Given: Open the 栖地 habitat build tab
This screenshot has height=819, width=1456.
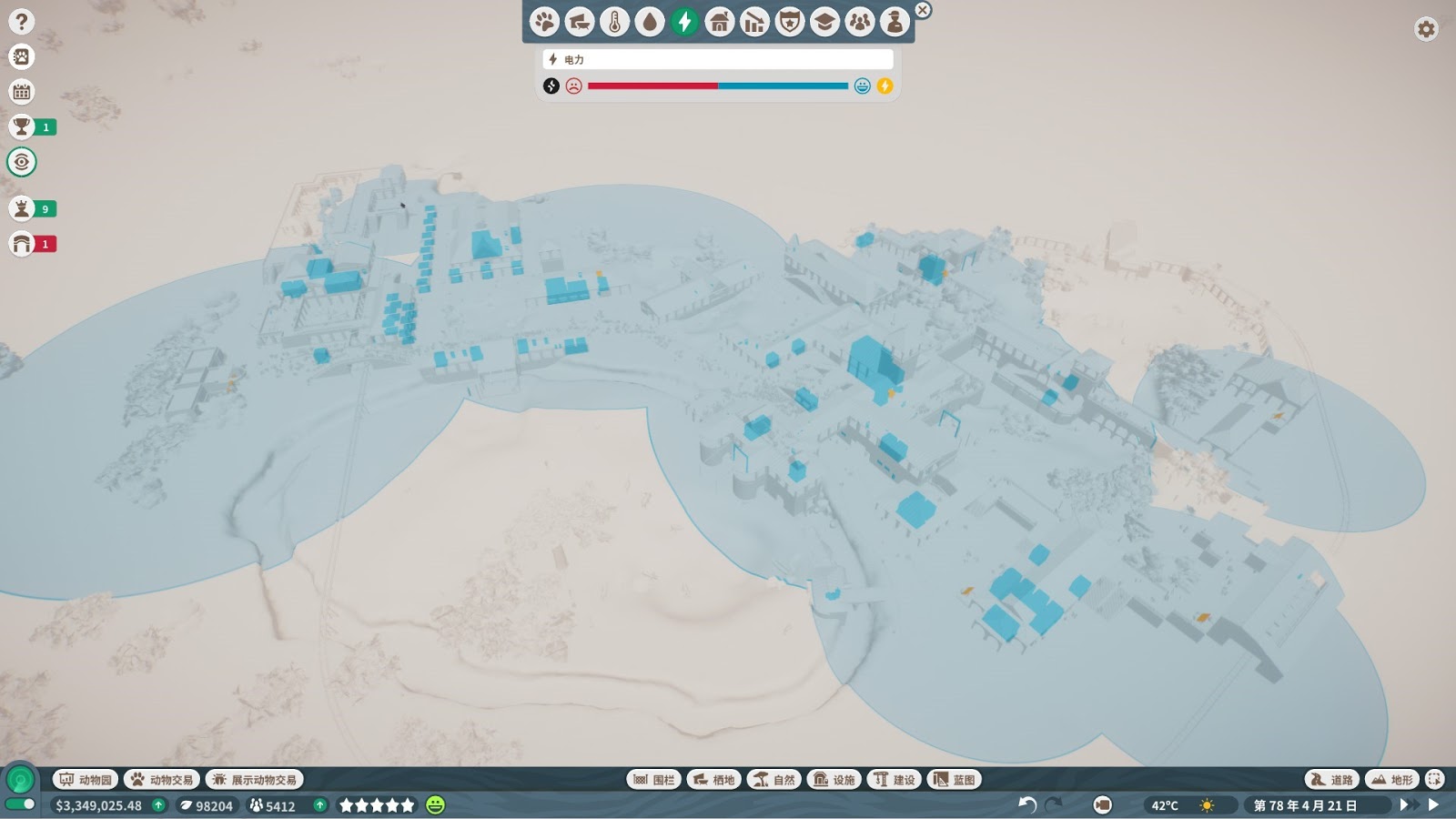Looking at the screenshot, I should 713,780.
